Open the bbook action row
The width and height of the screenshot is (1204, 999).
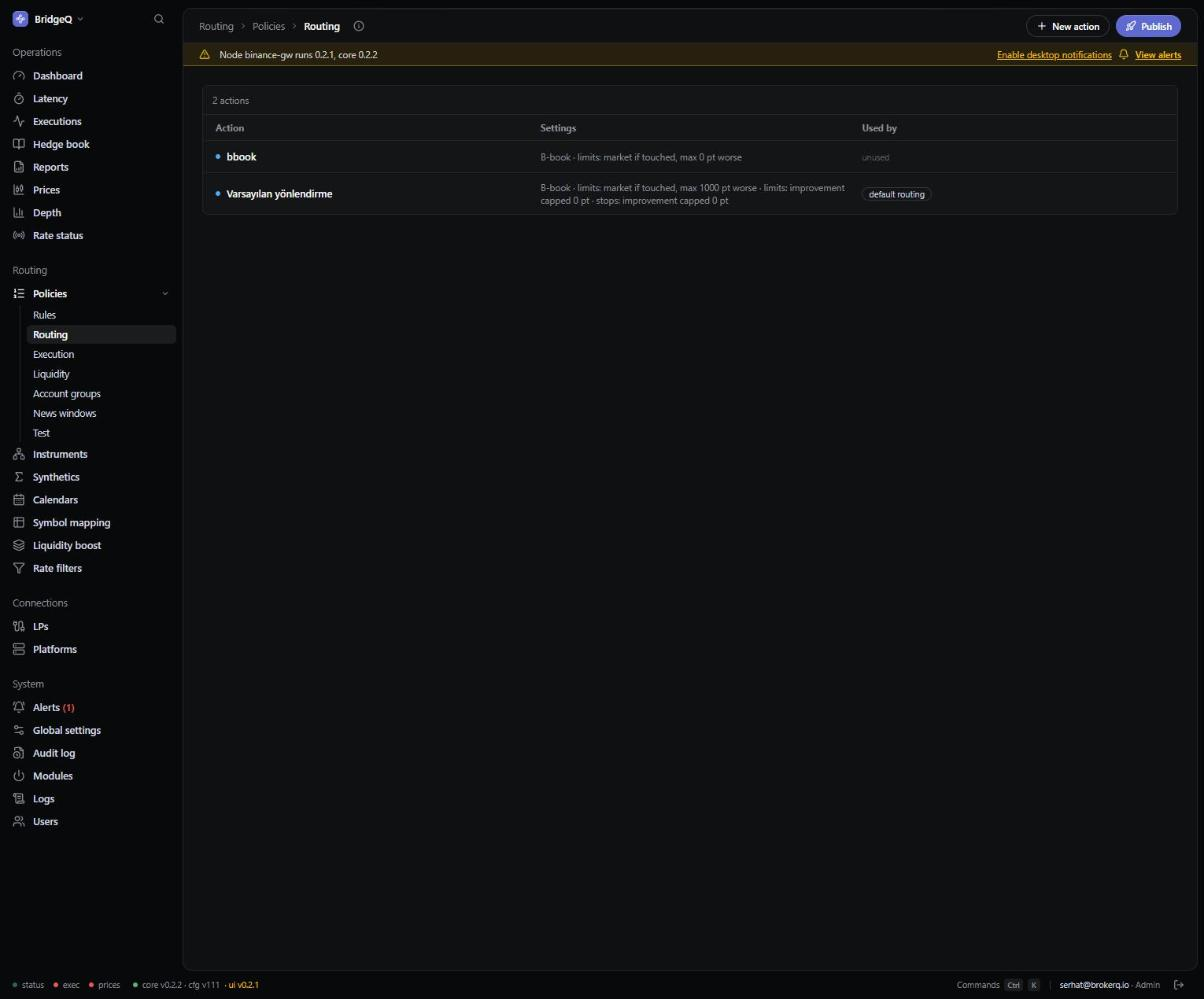689,157
